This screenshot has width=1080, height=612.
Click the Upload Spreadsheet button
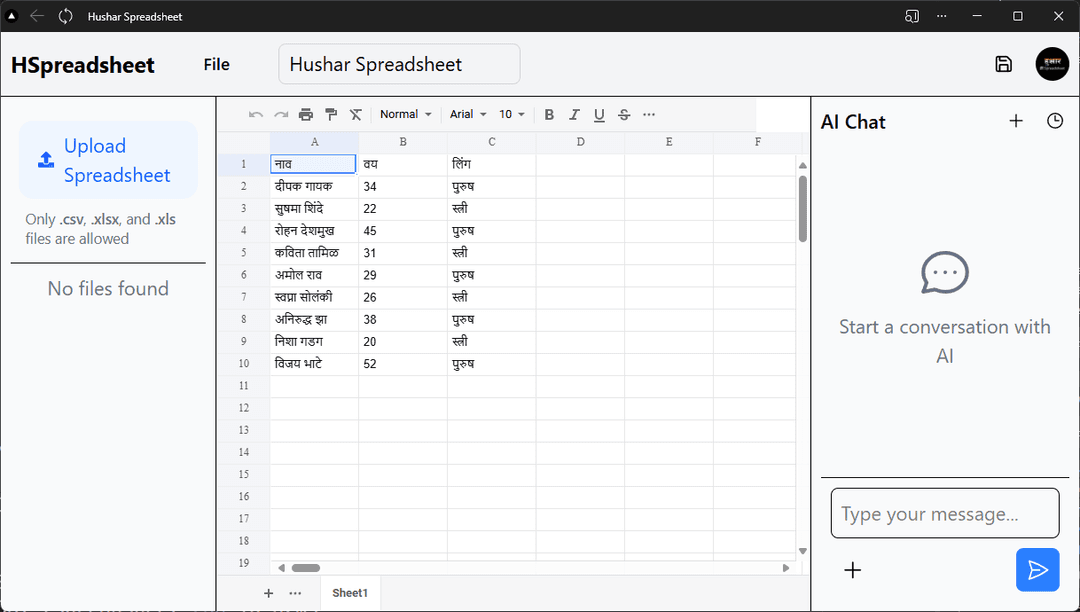[x=108, y=160]
